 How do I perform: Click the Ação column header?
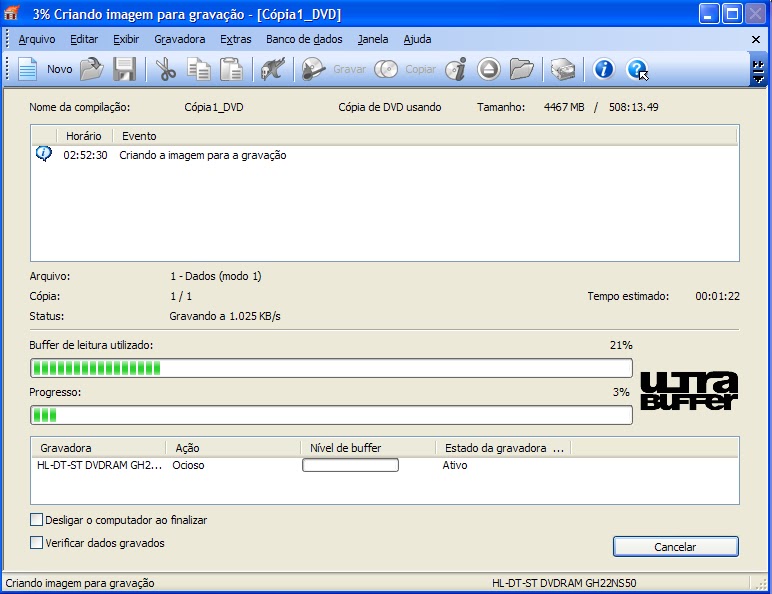[233, 448]
